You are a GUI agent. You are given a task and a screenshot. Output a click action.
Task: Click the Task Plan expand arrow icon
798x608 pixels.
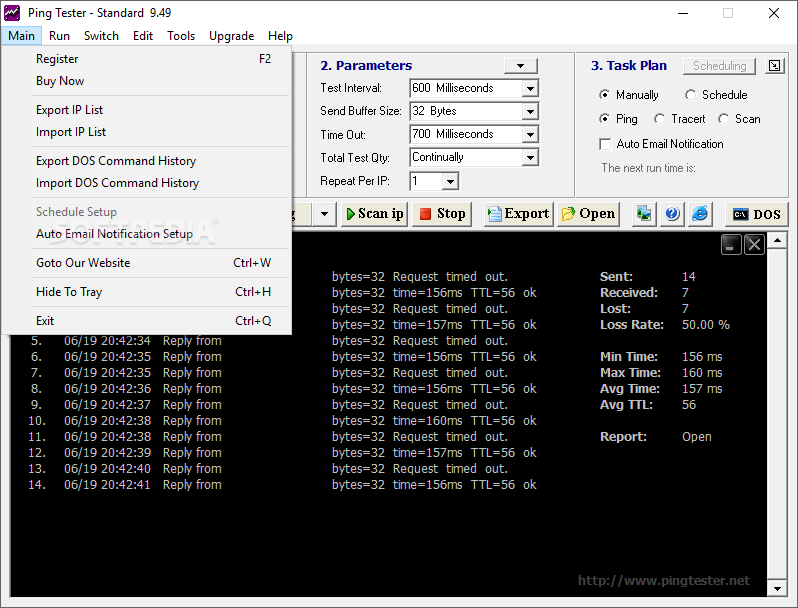click(774, 66)
